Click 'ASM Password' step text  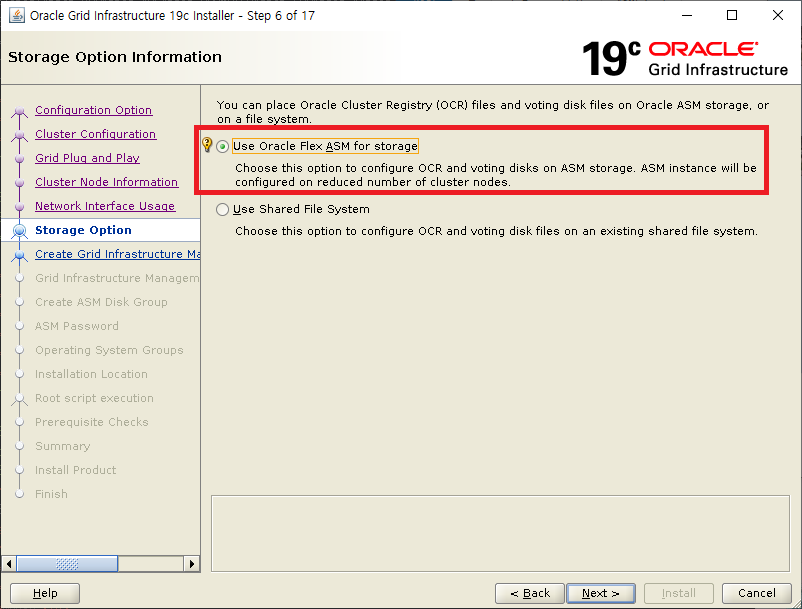tap(77, 326)
